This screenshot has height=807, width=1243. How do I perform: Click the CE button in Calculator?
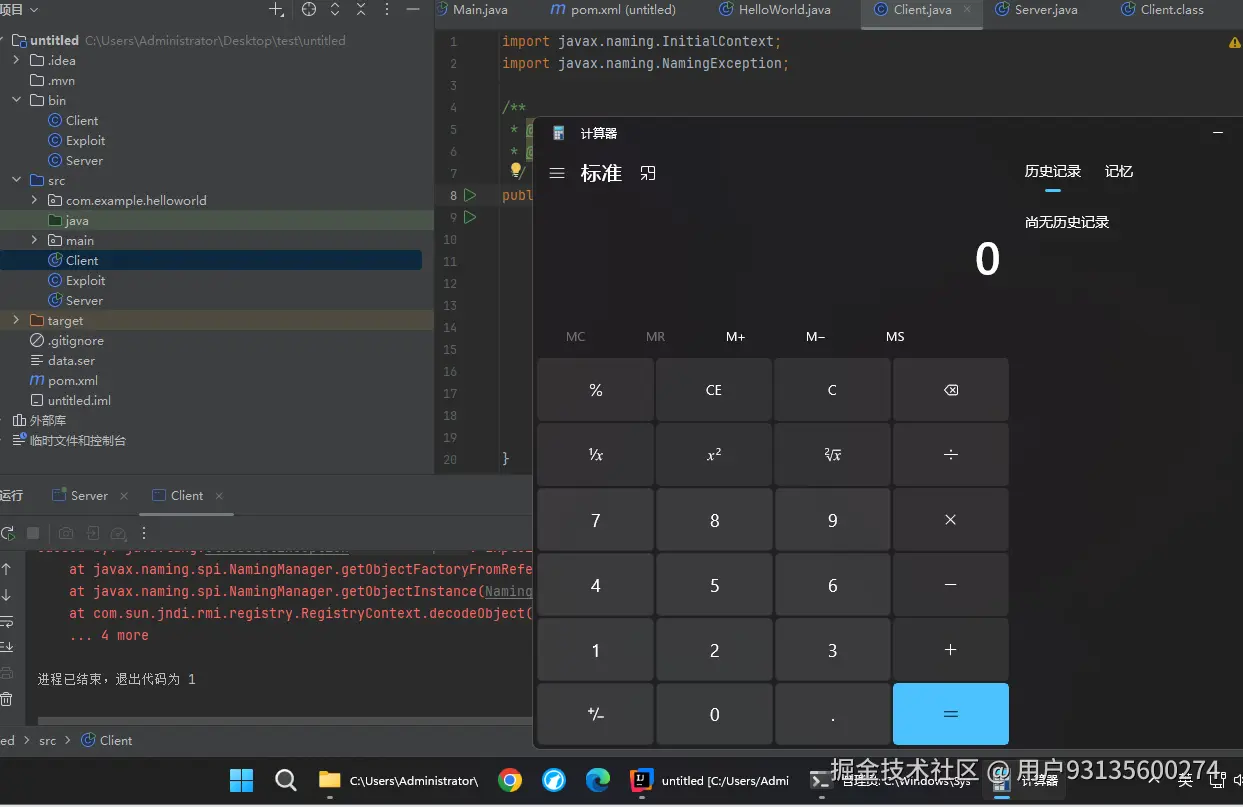tap(714, 390)
